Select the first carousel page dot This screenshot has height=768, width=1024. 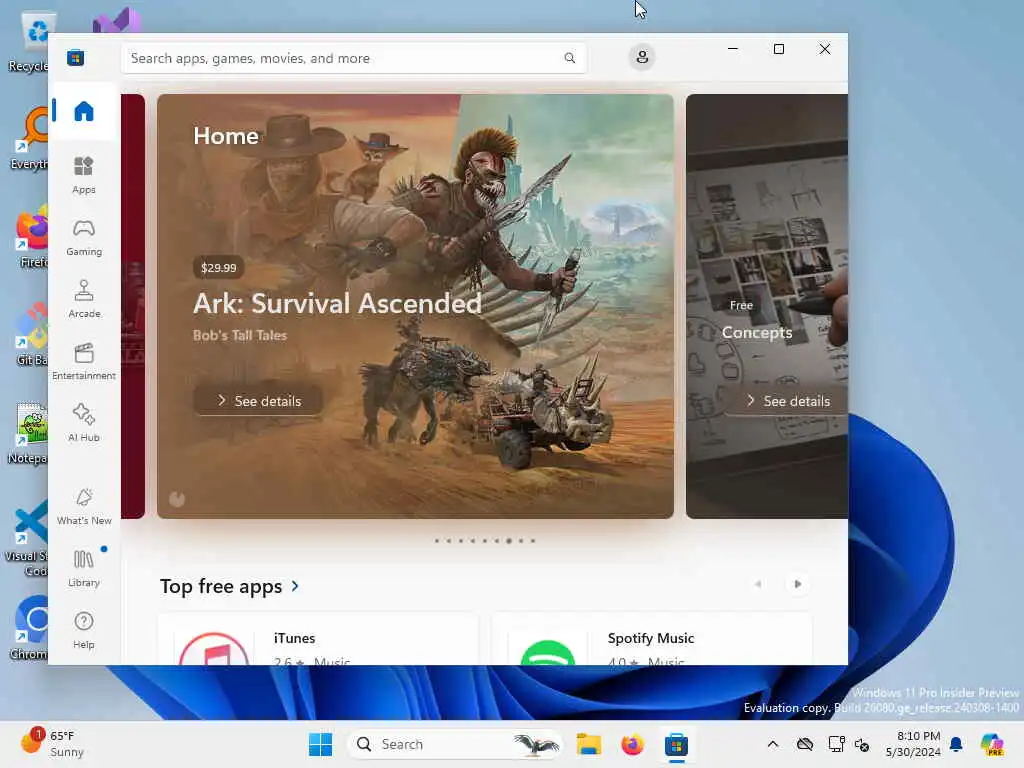[x=437, y=541]
